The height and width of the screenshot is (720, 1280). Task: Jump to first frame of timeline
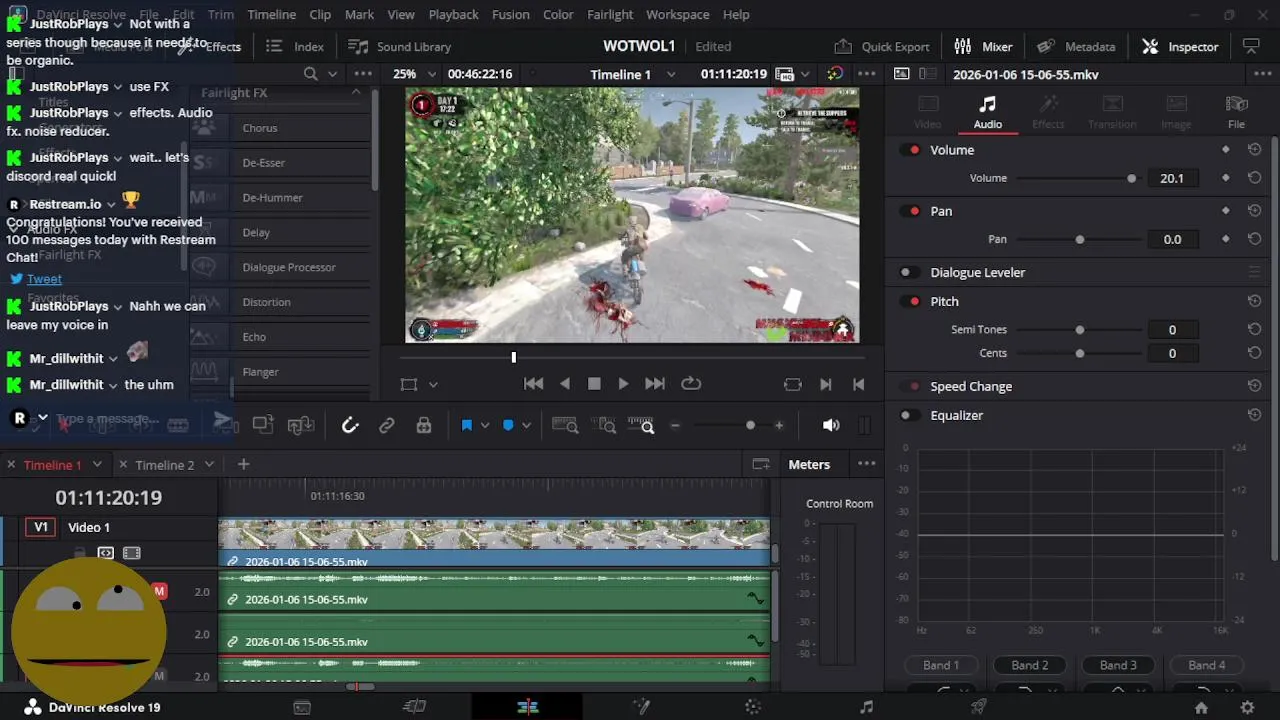(x=534, y=384)
